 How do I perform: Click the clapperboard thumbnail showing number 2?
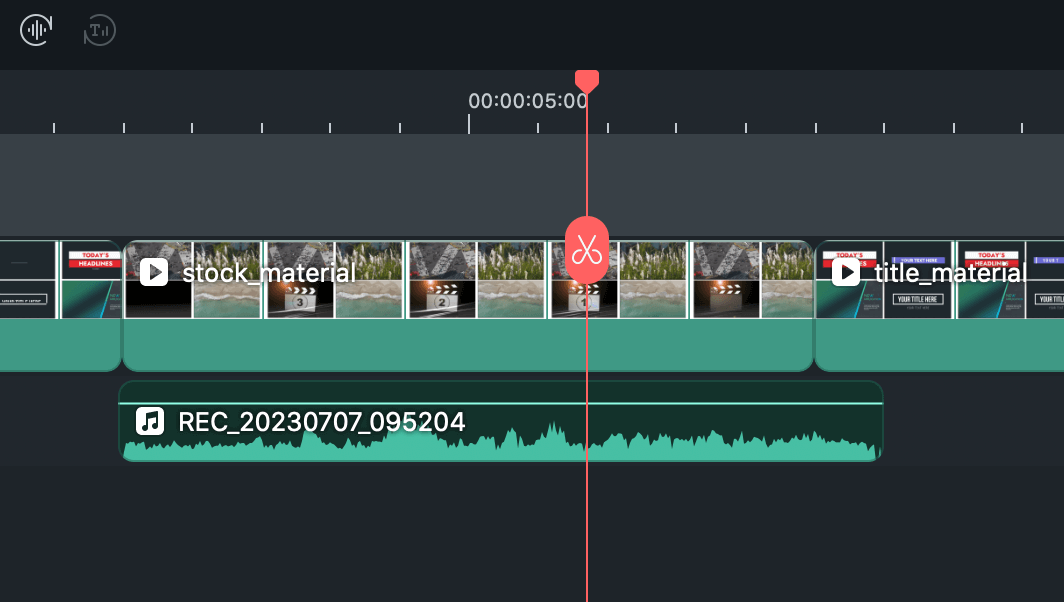pos(441,299)
